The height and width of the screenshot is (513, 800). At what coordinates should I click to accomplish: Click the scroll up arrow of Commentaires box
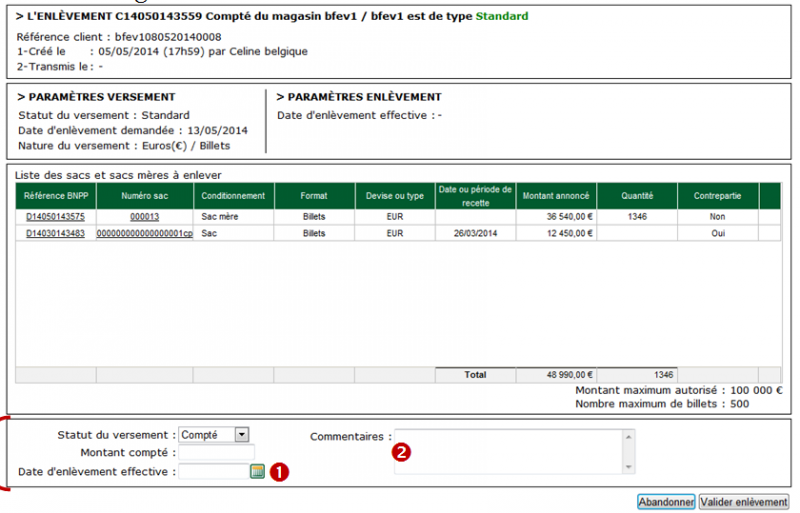pyautogui.click(x=629, y=437)
